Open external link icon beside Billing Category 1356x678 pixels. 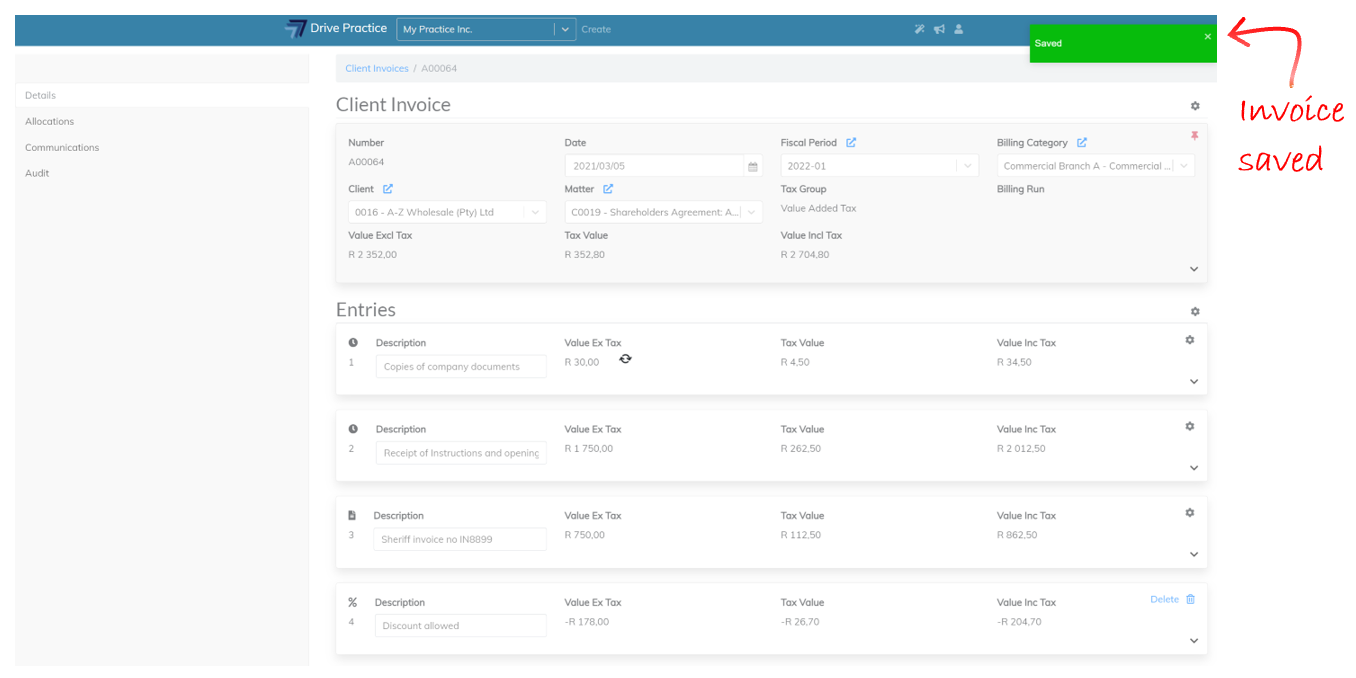pos(1082,143)
